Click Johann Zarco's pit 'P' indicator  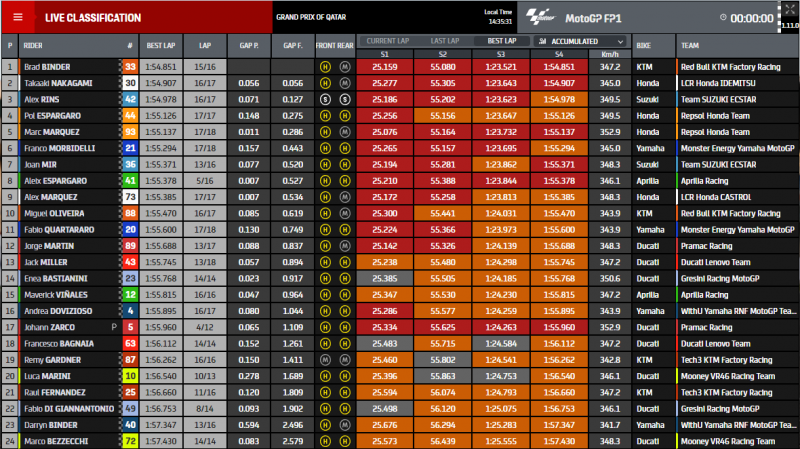pos(115,327)
